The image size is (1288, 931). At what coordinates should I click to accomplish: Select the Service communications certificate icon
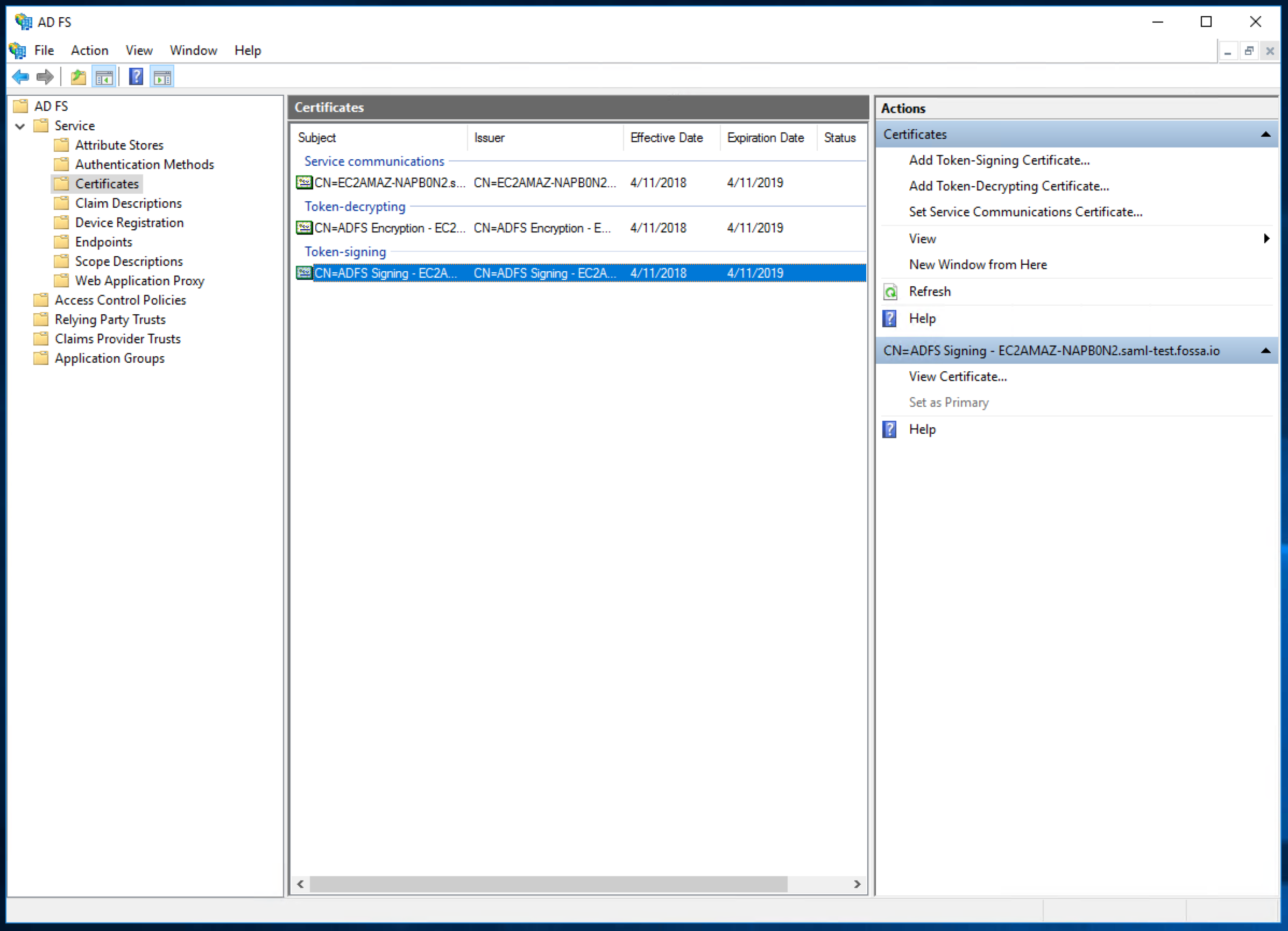[305, 183]
